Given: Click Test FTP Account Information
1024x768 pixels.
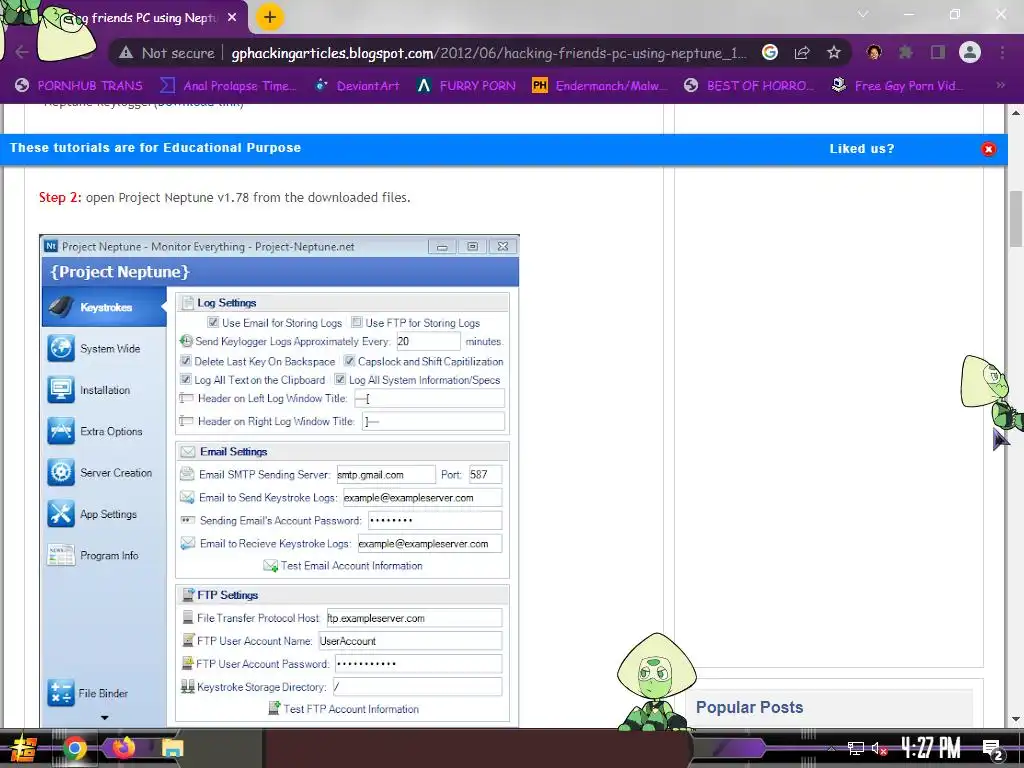Looking at the screenshot, I should pos(351,709).
